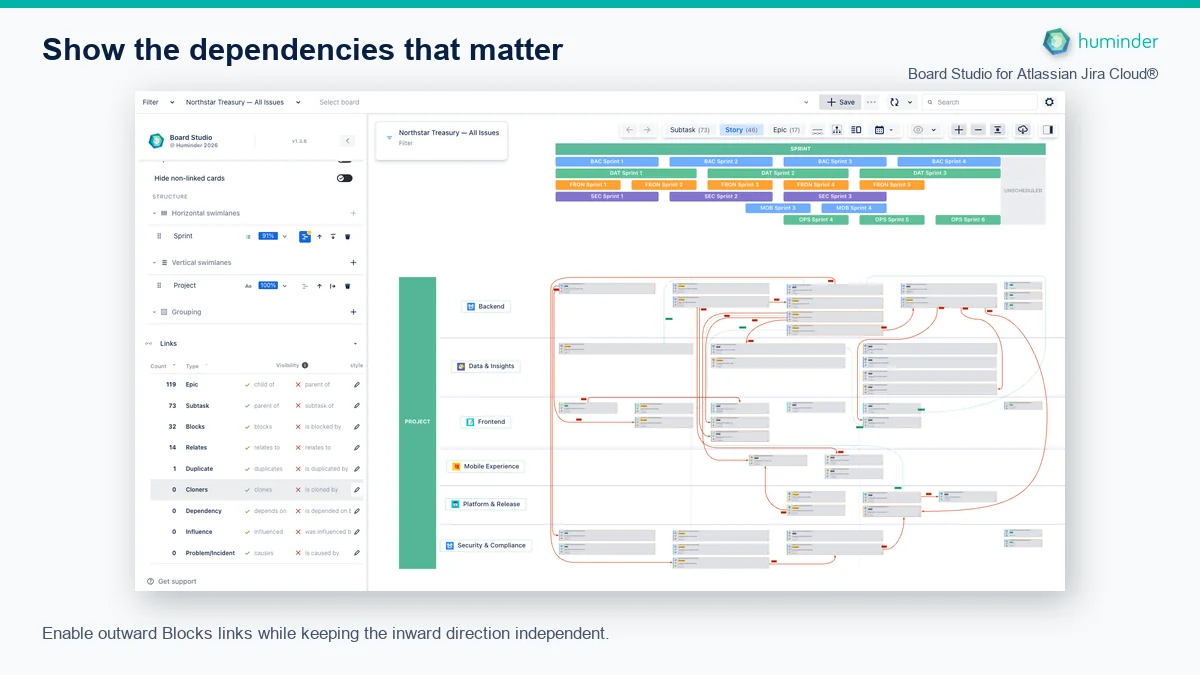The image size is (1200, 675).
Task: Click the cloud upload export icon
Action: click(x=1022, y=130)
